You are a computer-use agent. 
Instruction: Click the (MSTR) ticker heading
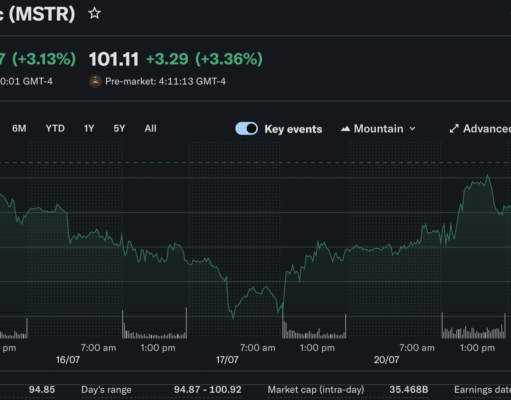tap(42, 14)
